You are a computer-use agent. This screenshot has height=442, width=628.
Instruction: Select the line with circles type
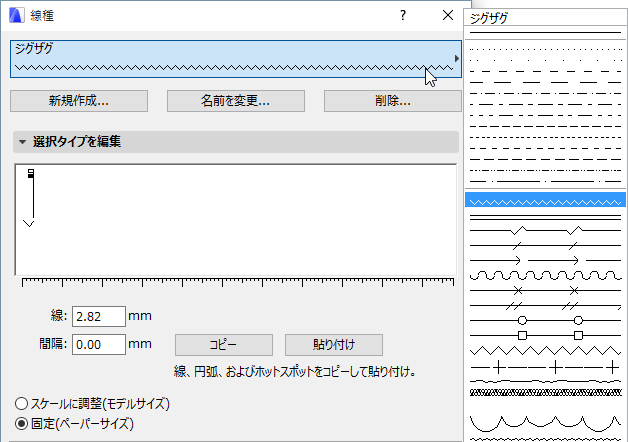[545, 320]
